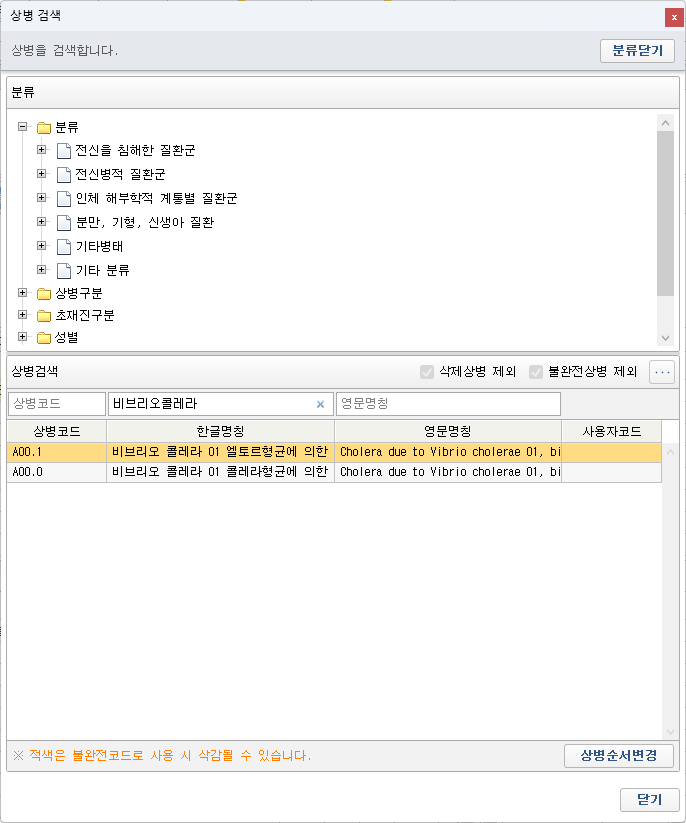Expand the 전신을 침해한 질환군 tree node
Screen dimensions: 686x823
pos(41,150)
